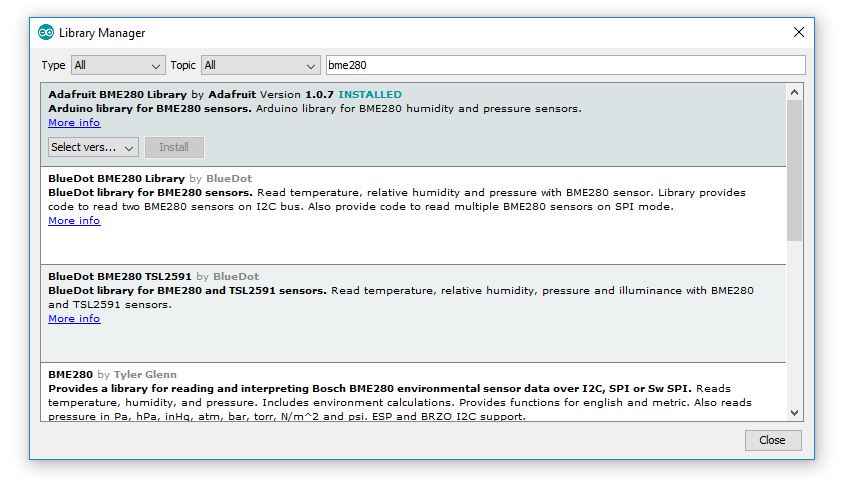Image resolution: width=844 pixels, height=484 pixels.
Task: Click 'Arduino library for BME280 sensors.' bold description
Action: click(150, 108)
